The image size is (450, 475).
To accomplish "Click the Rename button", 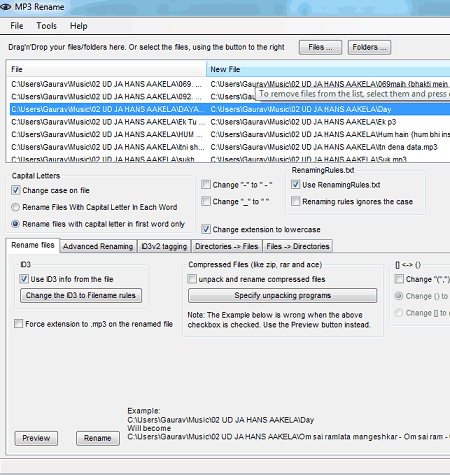I will coord(98,438).
